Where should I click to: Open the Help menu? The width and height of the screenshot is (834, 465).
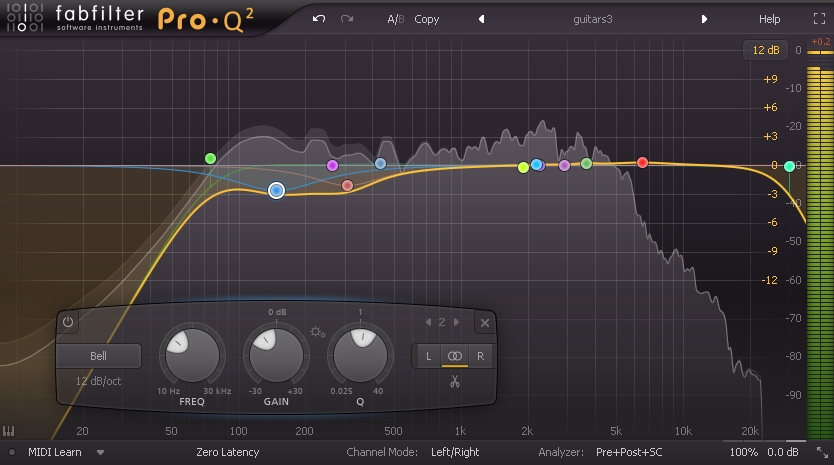[769, 19]
